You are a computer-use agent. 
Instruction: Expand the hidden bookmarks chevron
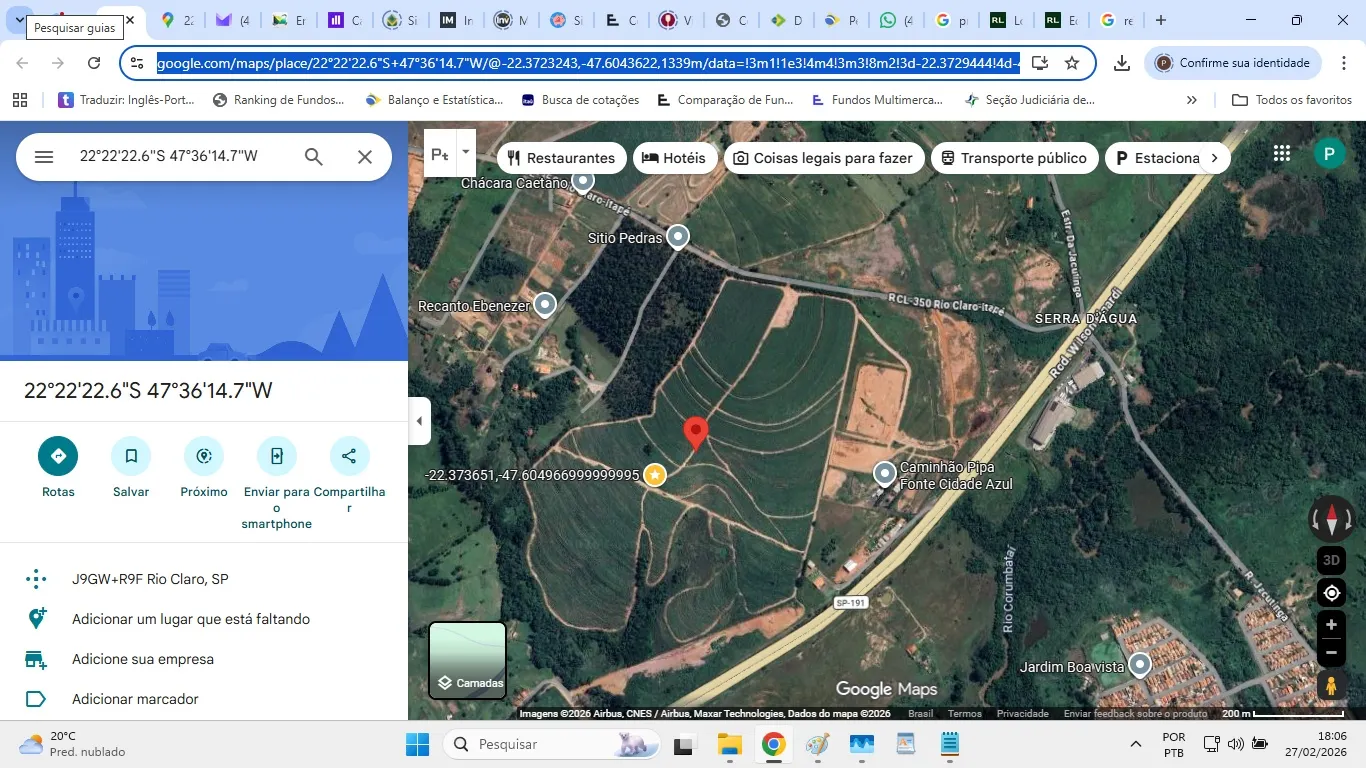1192,100
